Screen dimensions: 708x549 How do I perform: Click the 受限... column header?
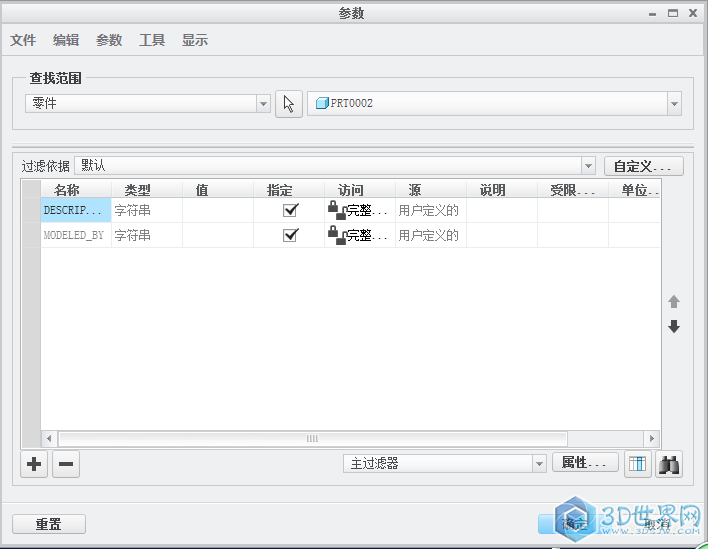(x=573, y=190)
